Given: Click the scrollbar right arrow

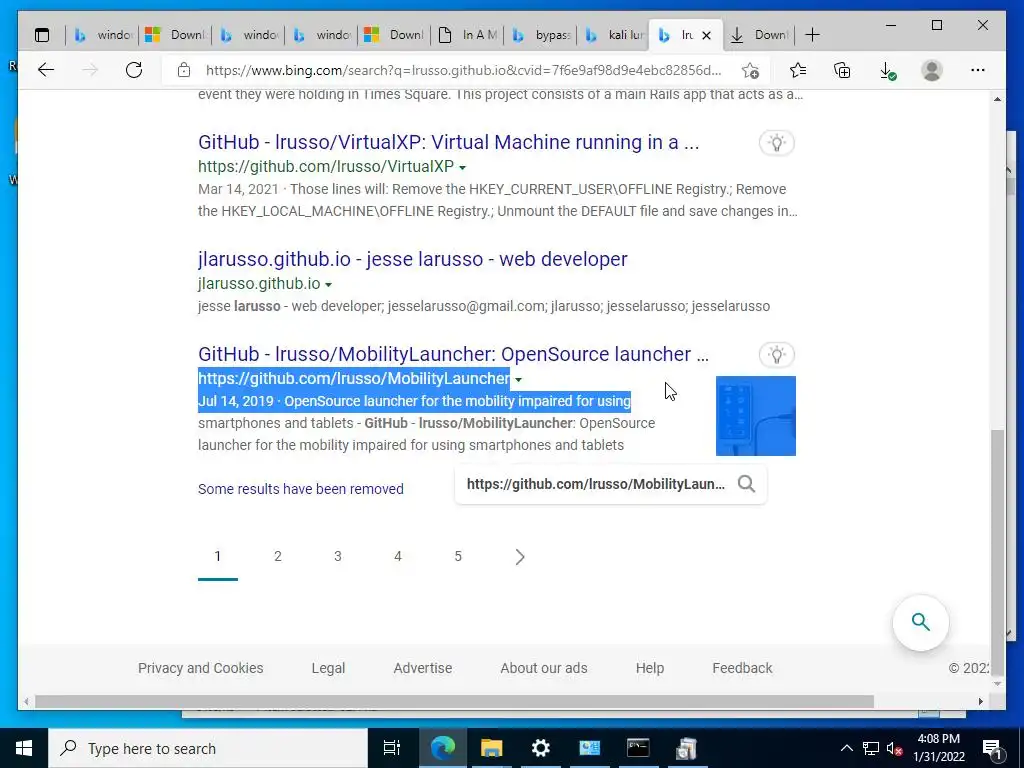Looking at the screenshot, I should point(980,701).
